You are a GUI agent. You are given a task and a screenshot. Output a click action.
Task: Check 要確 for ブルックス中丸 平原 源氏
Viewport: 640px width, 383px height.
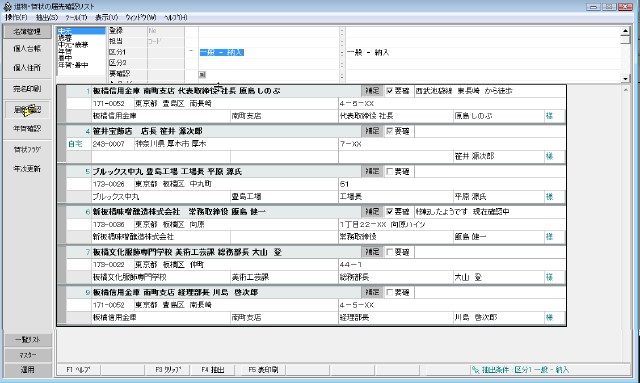point(389,171)
